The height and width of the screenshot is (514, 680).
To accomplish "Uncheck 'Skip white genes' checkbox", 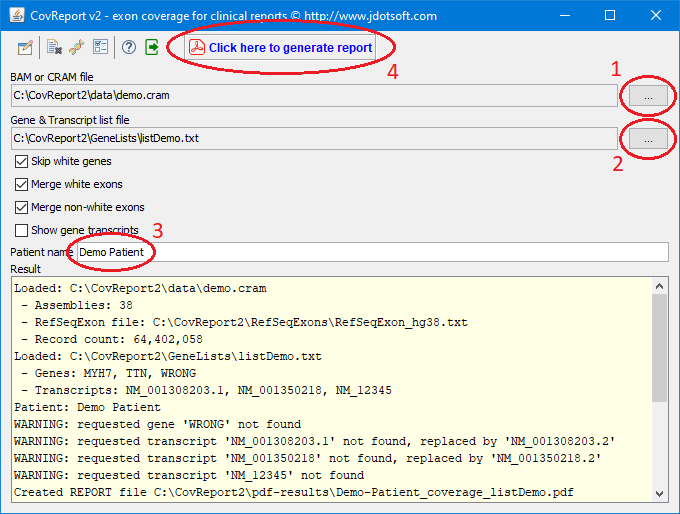I will click(22, 161).
